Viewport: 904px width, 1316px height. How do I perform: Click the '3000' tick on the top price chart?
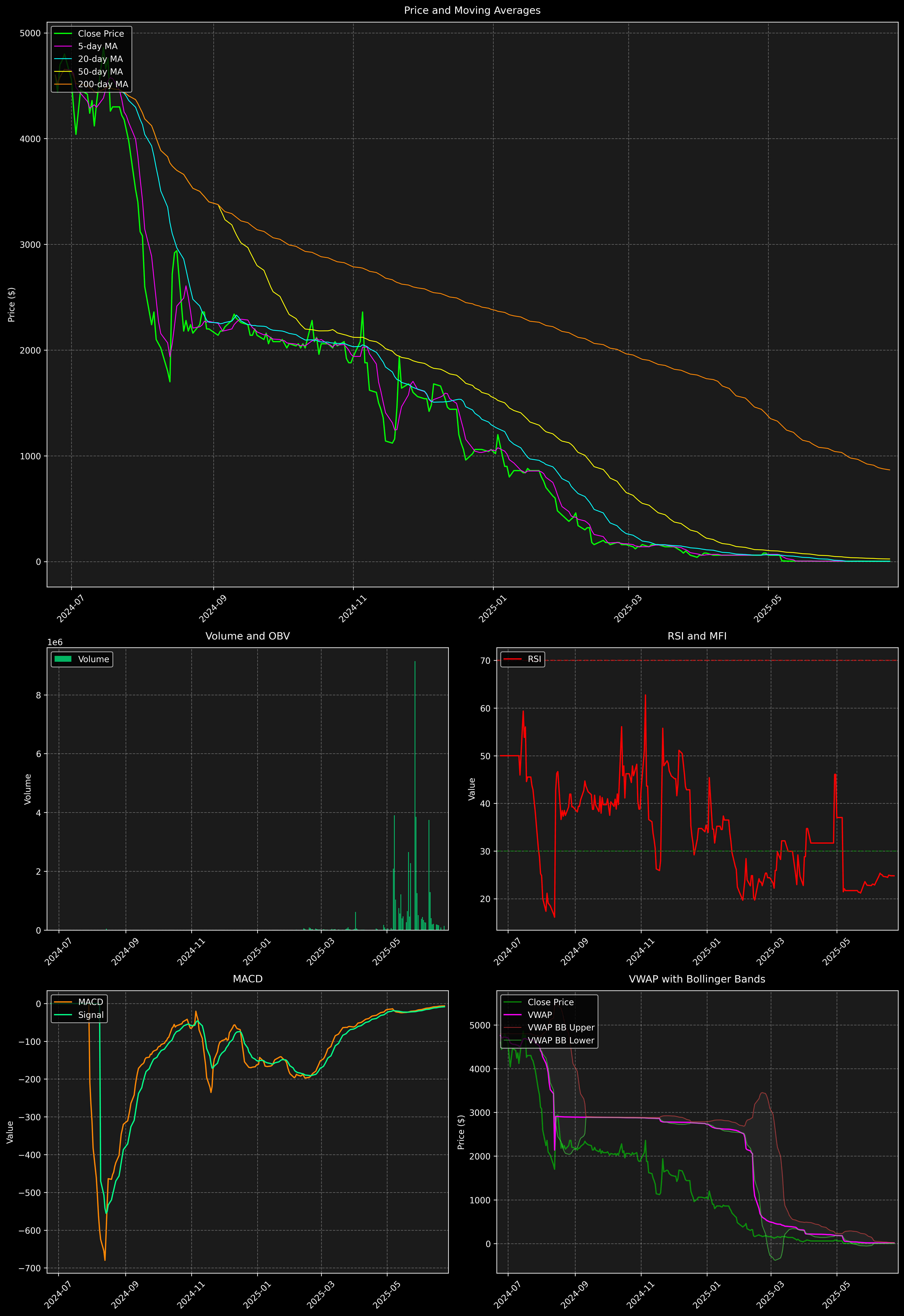tap(30, 245)
